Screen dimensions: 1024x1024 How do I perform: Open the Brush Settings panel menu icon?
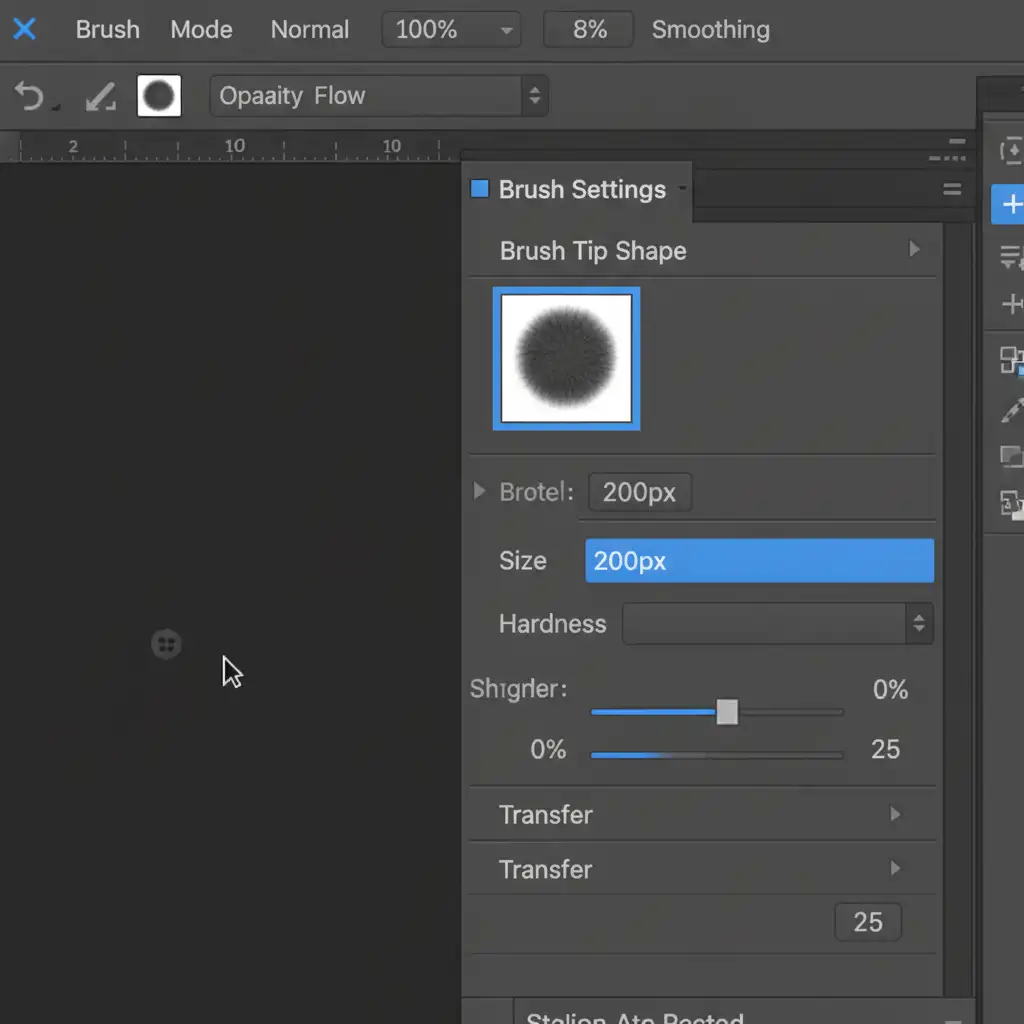(x=951, y=189)
